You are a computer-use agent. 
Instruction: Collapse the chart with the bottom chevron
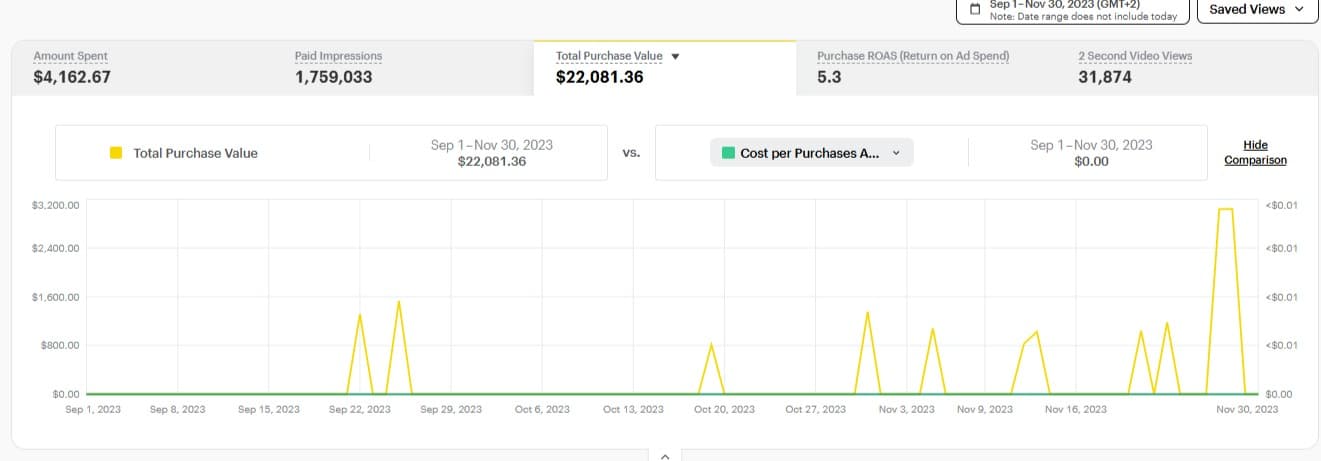(664, 455)
